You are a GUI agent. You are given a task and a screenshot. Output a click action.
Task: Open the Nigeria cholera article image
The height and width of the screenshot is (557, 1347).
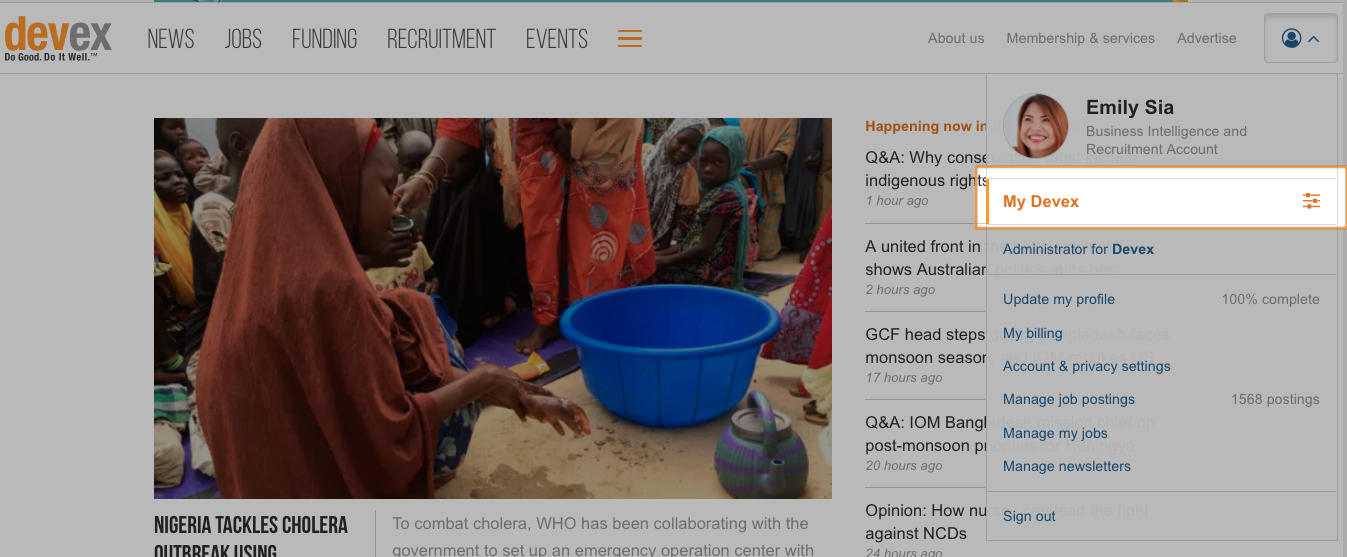click(x=493, y=308)
